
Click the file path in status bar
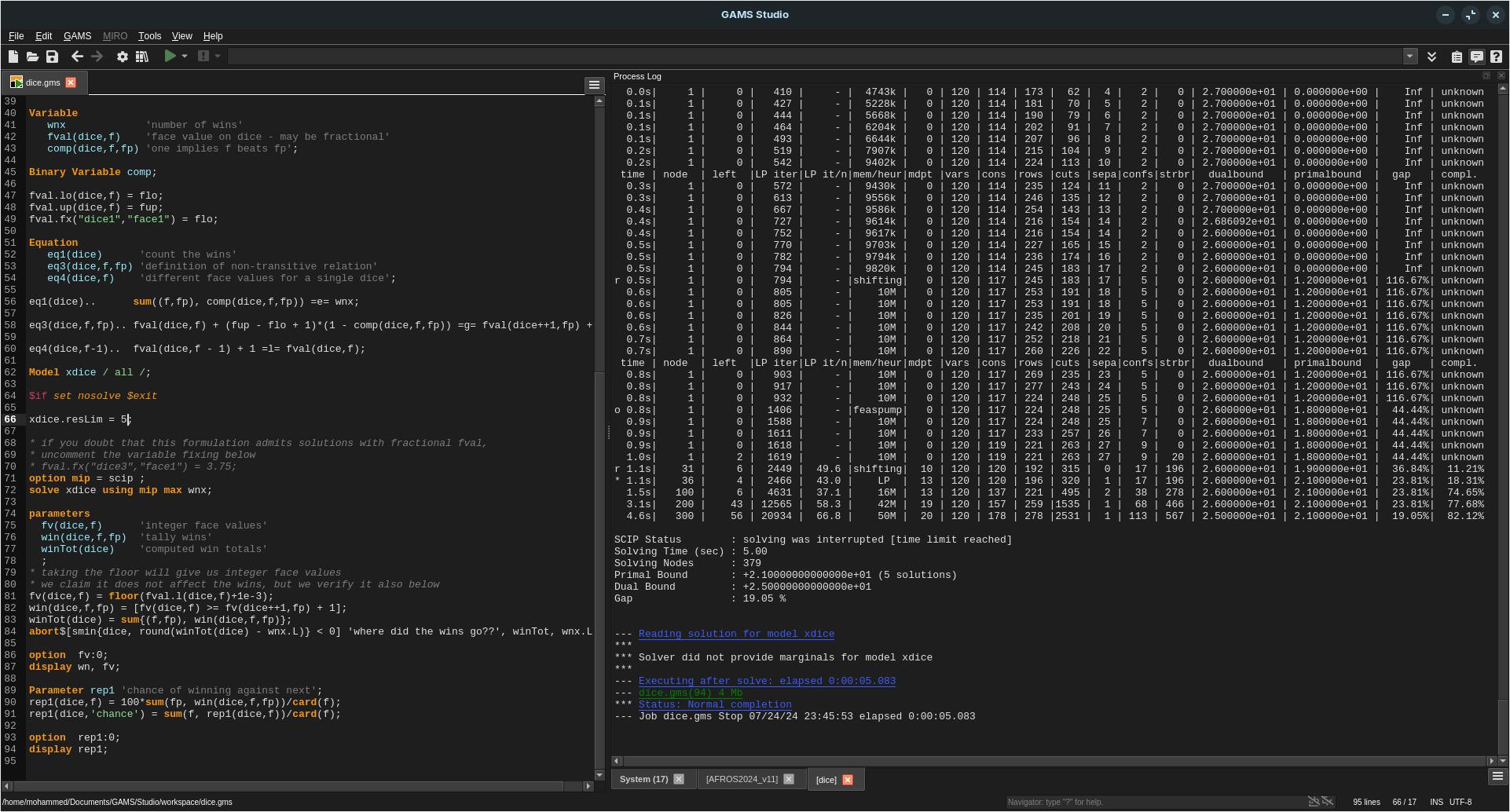pyautogui.click(x=118, y=802)
